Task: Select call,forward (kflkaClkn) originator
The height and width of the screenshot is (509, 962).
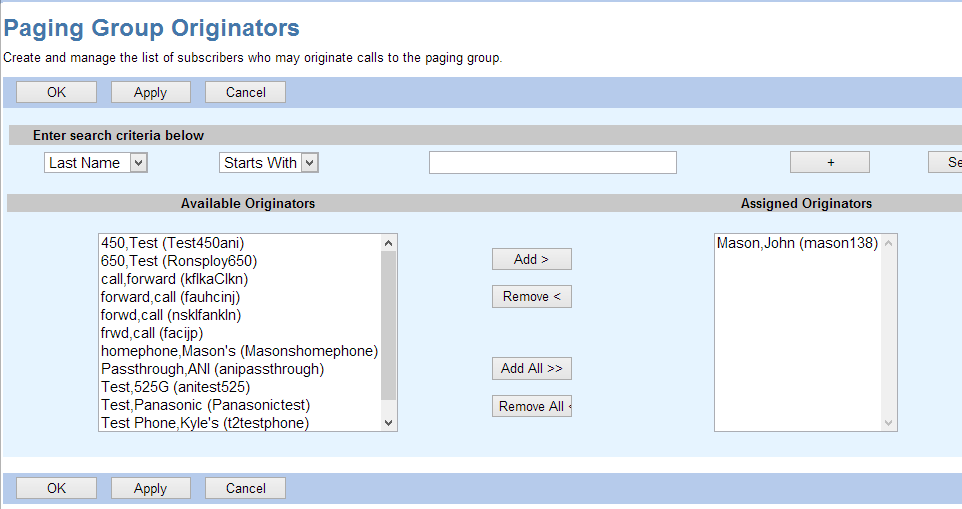Action: 174,279
